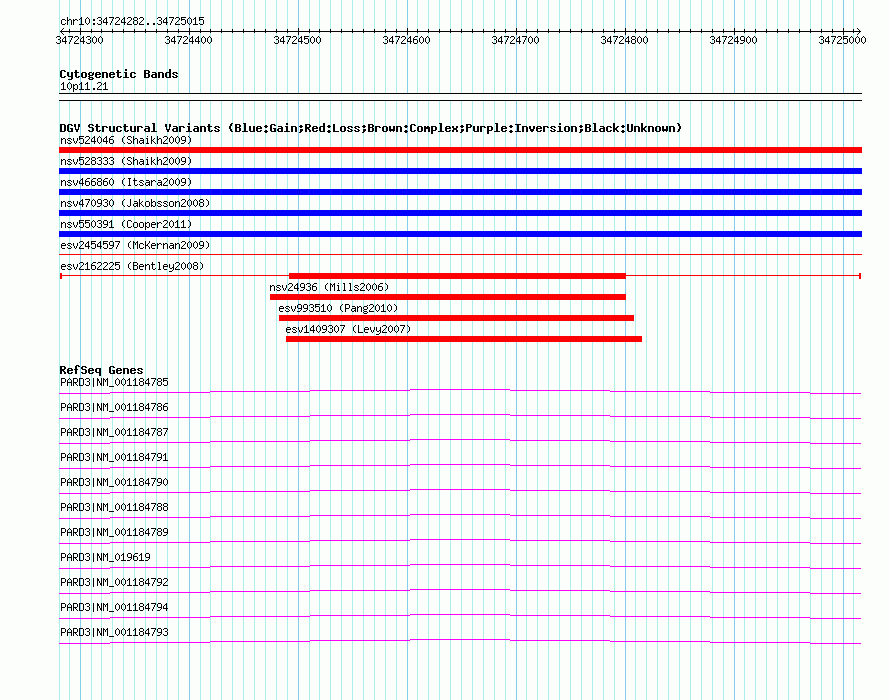Open transcript PARD3|NM_001184794

click(x=114, y=607)
